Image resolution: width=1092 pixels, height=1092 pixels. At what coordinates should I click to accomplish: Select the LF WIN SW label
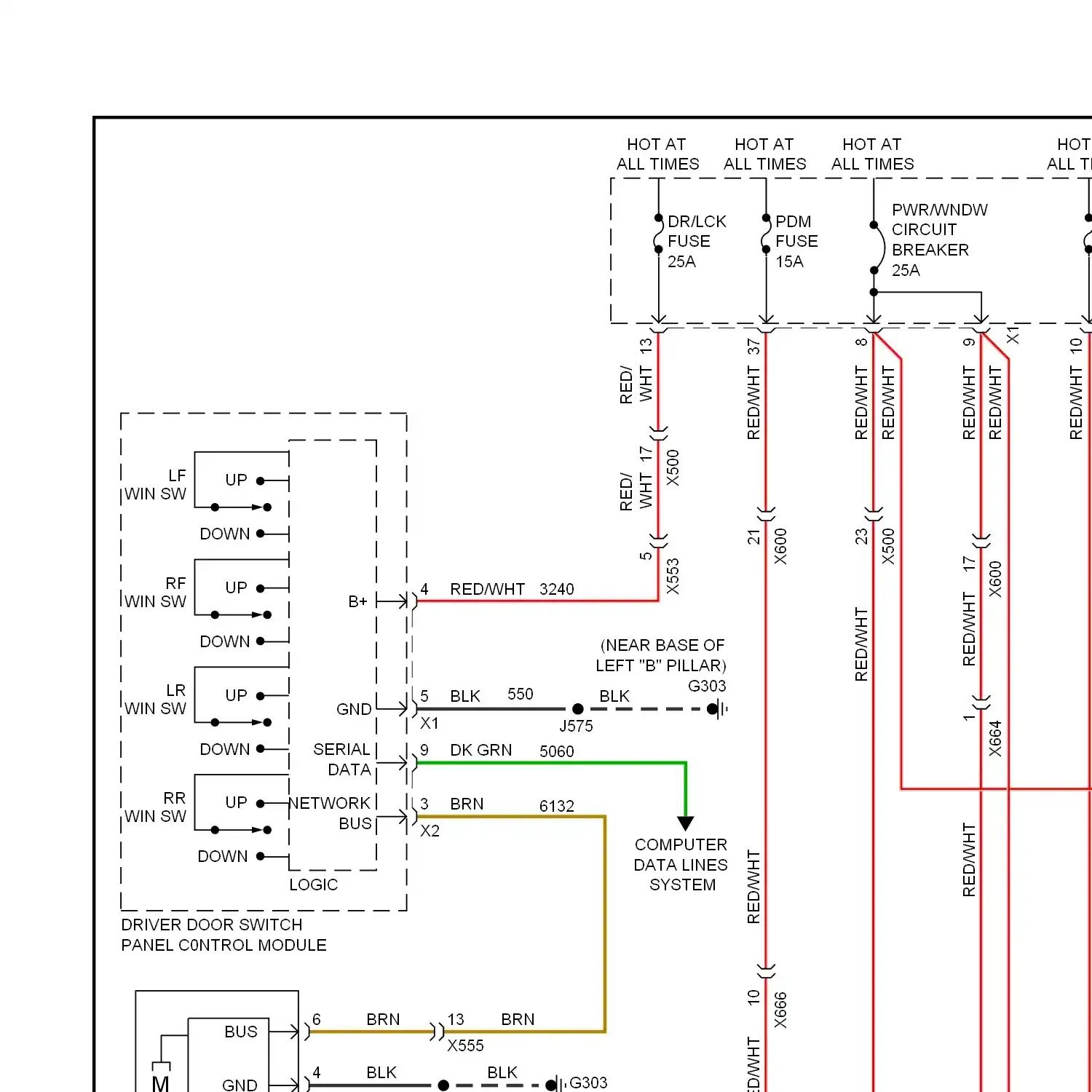click(156, 485)
